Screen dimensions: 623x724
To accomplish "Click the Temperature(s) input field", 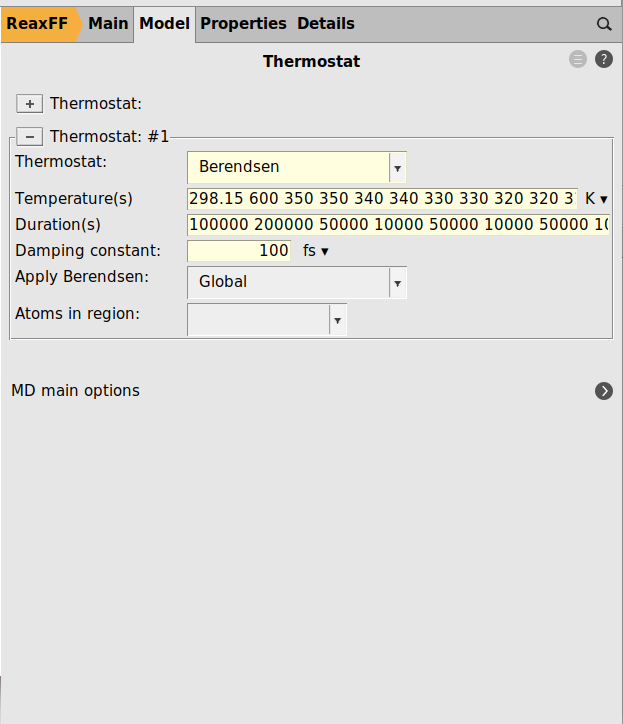I will 382,199.
